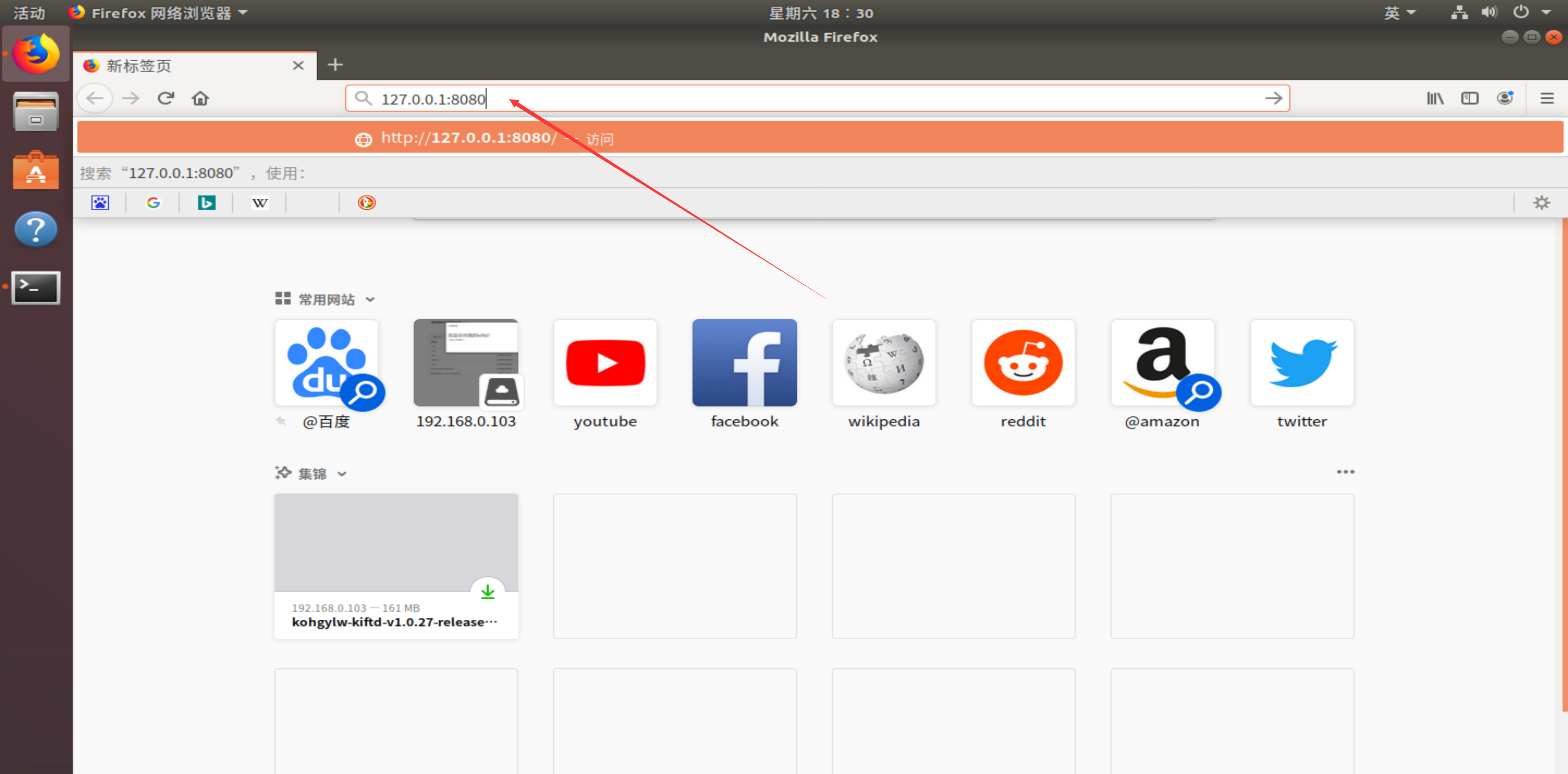Search with Google one-off engine icon
This screenshot has width=1568, height=774.
(x=154, y=202)
